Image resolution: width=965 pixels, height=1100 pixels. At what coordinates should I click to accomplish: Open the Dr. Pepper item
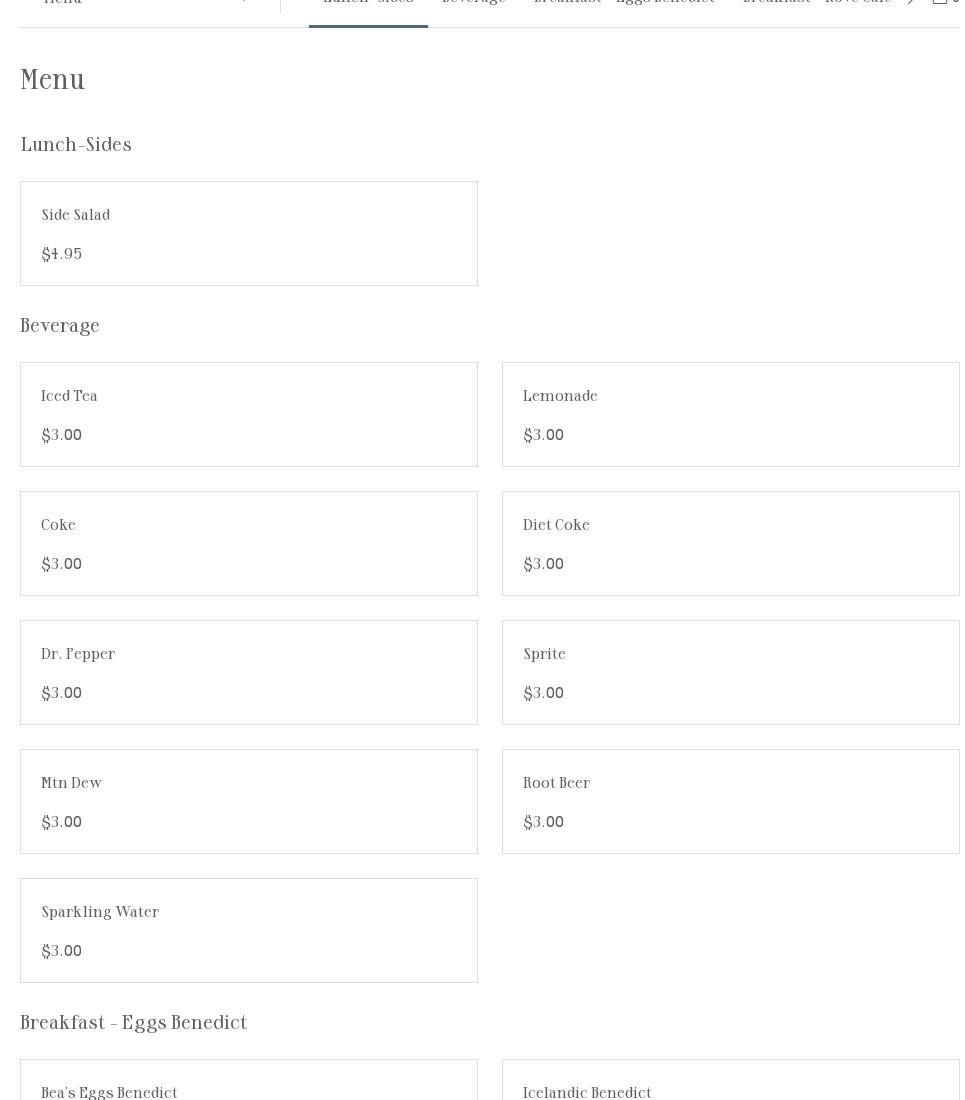(x=249, y=672)
